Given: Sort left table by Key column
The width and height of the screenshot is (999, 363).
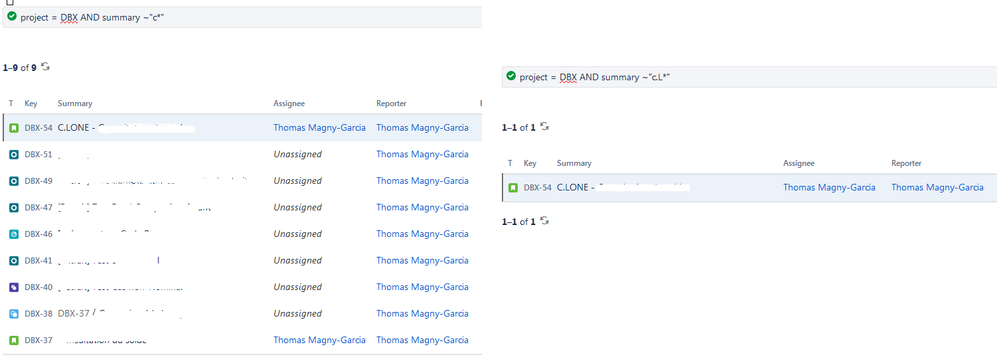Looking at the screenshot, I should coord(31,103).
